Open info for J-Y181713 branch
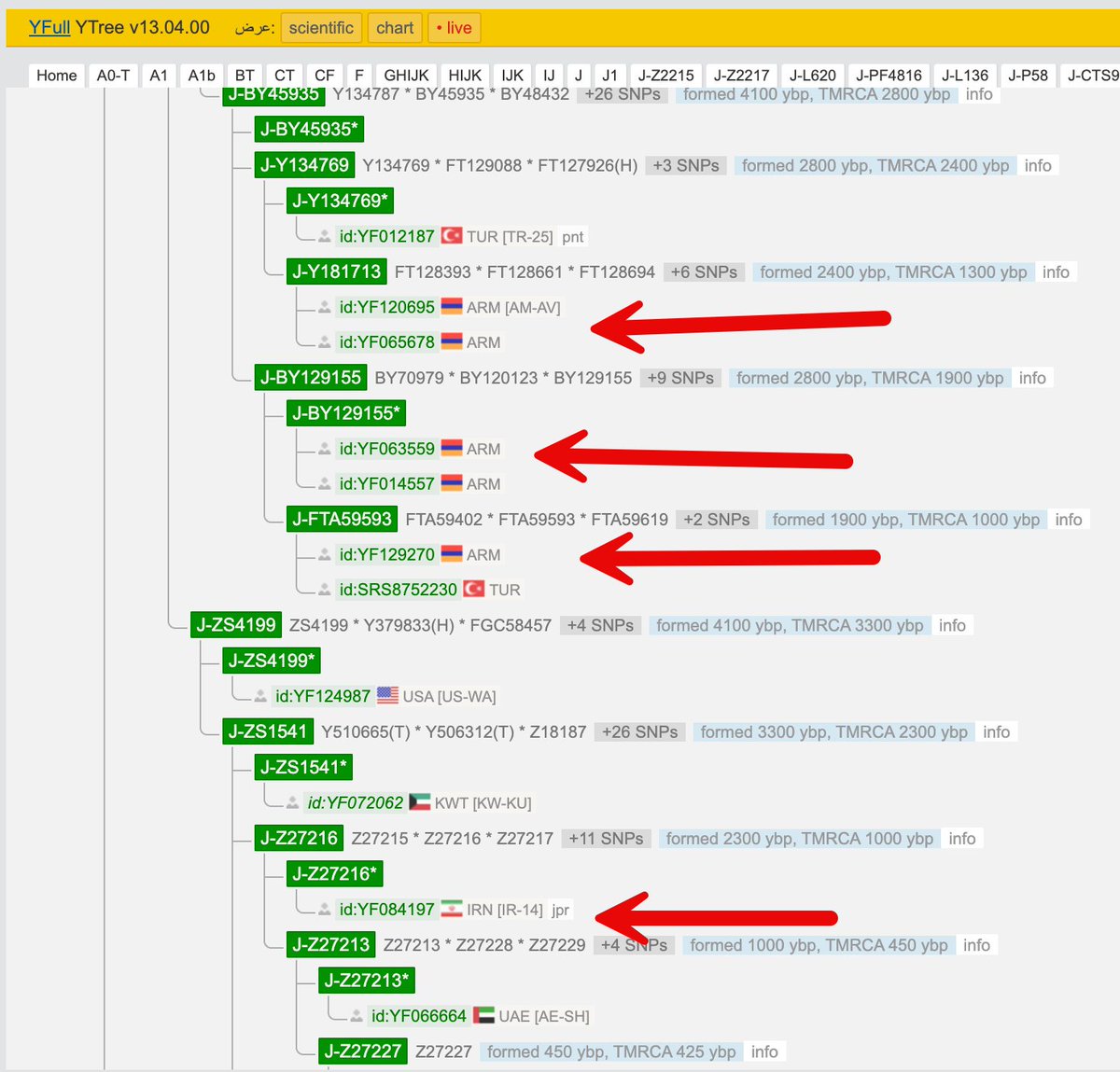The width and height of the screenshot is (1120, 1072). pyautogui.click(x=1056, y=271)
